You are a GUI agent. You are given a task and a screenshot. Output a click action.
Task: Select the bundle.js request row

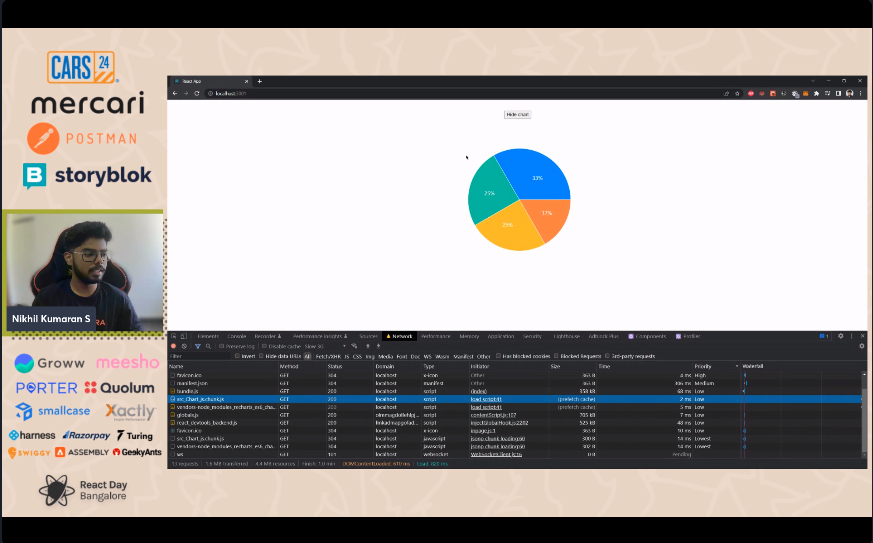(516, 392)
